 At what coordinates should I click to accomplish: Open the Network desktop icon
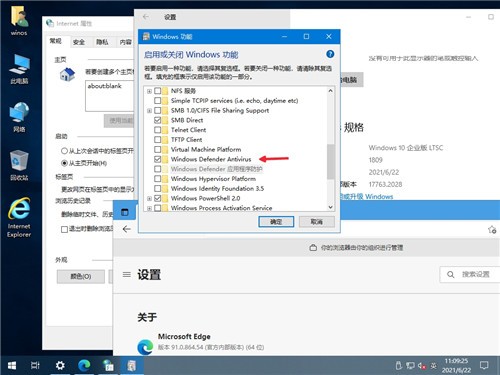click(19, 117)
